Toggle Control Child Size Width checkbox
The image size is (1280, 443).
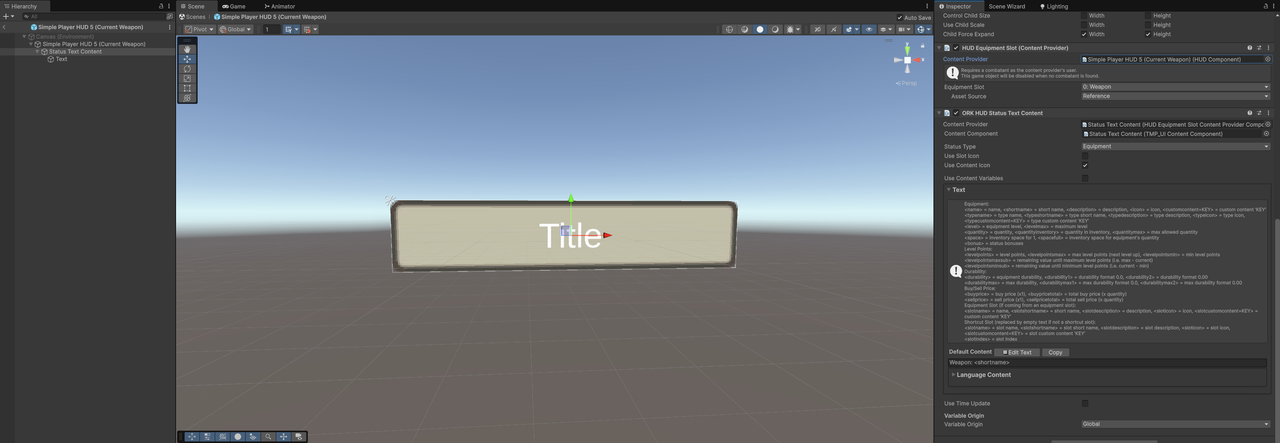pos(1085,16)
